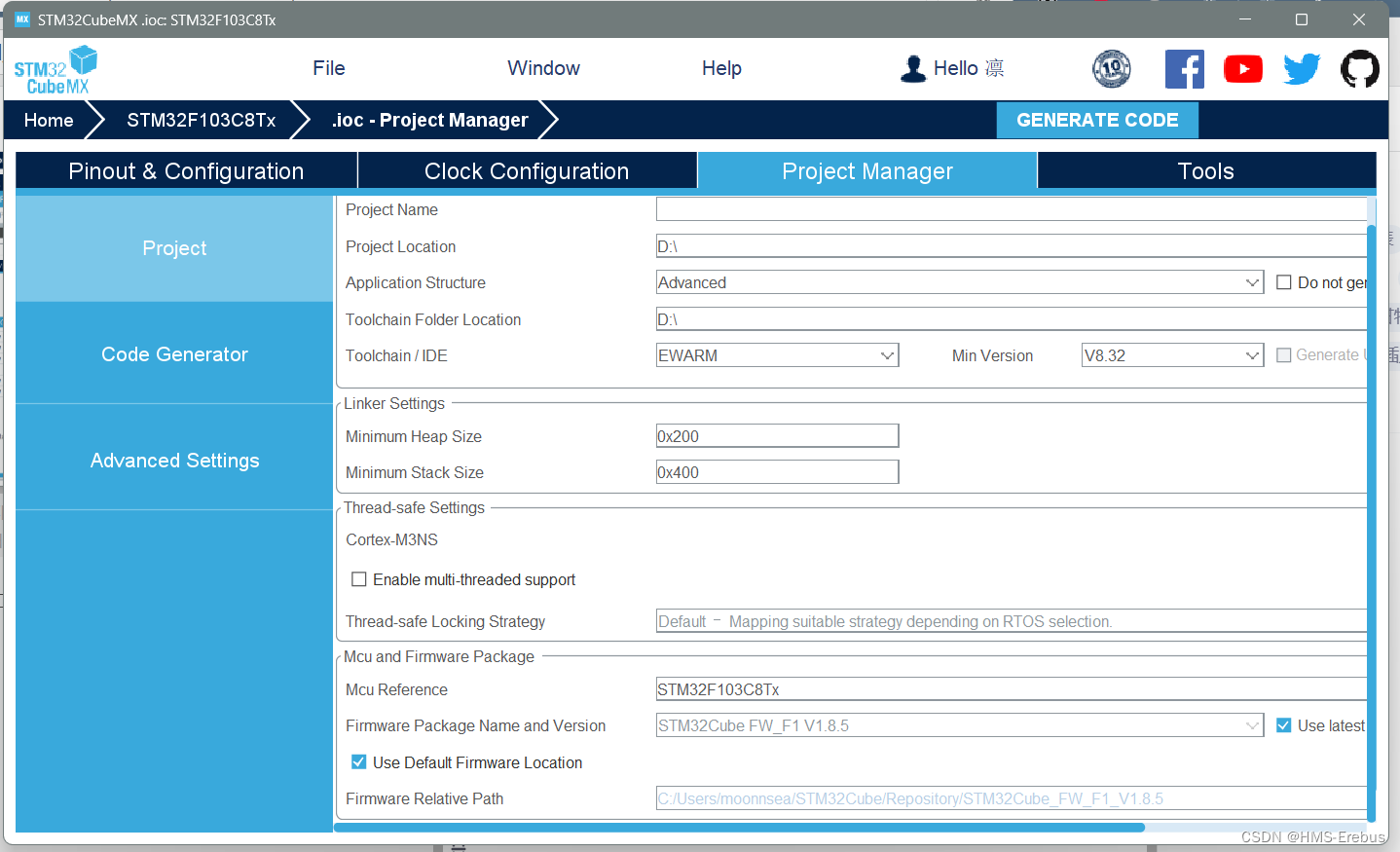Toggle the greyed Generate Under Root checkbox
1400x852 pixels.
tap(1283, 355)
